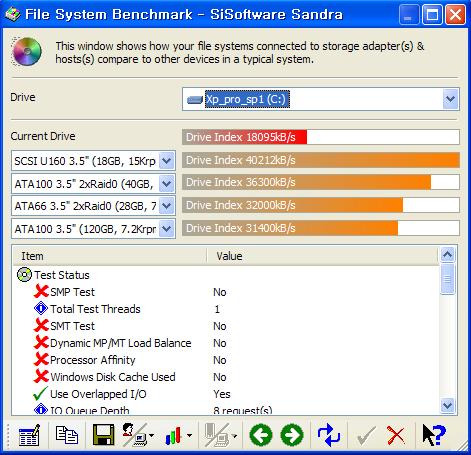This screenshot has height=455, width=471.
Task: Click the Item column header
Action: click(110, 256)
